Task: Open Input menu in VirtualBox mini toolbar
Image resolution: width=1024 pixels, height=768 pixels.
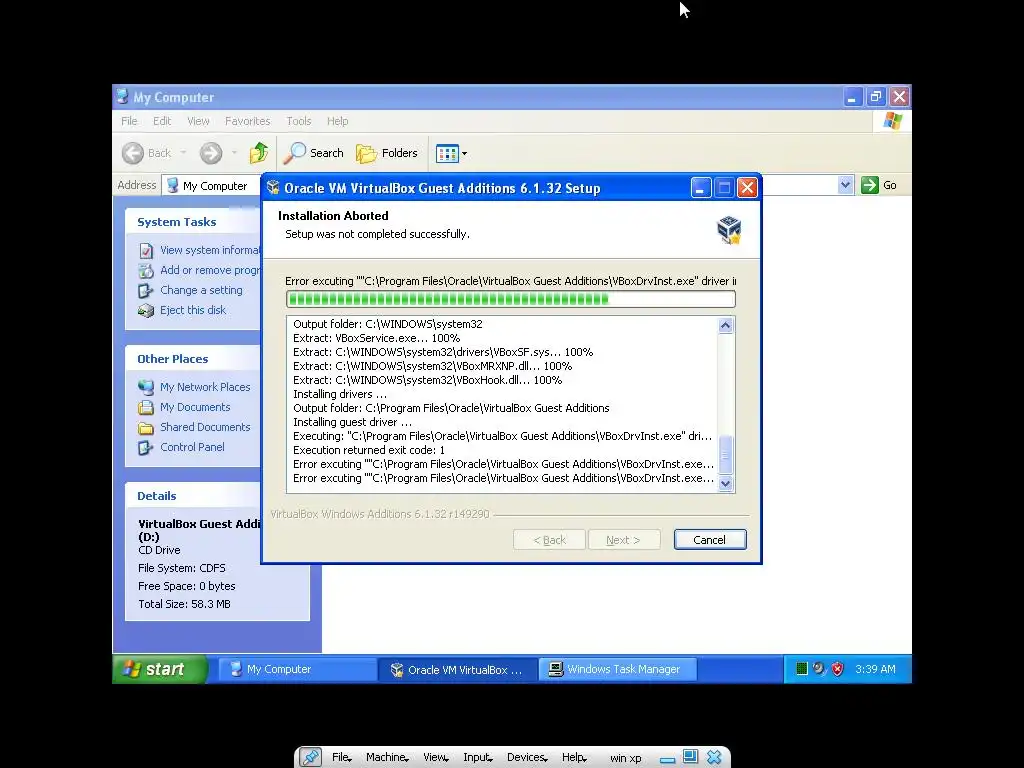Action: 477,758
